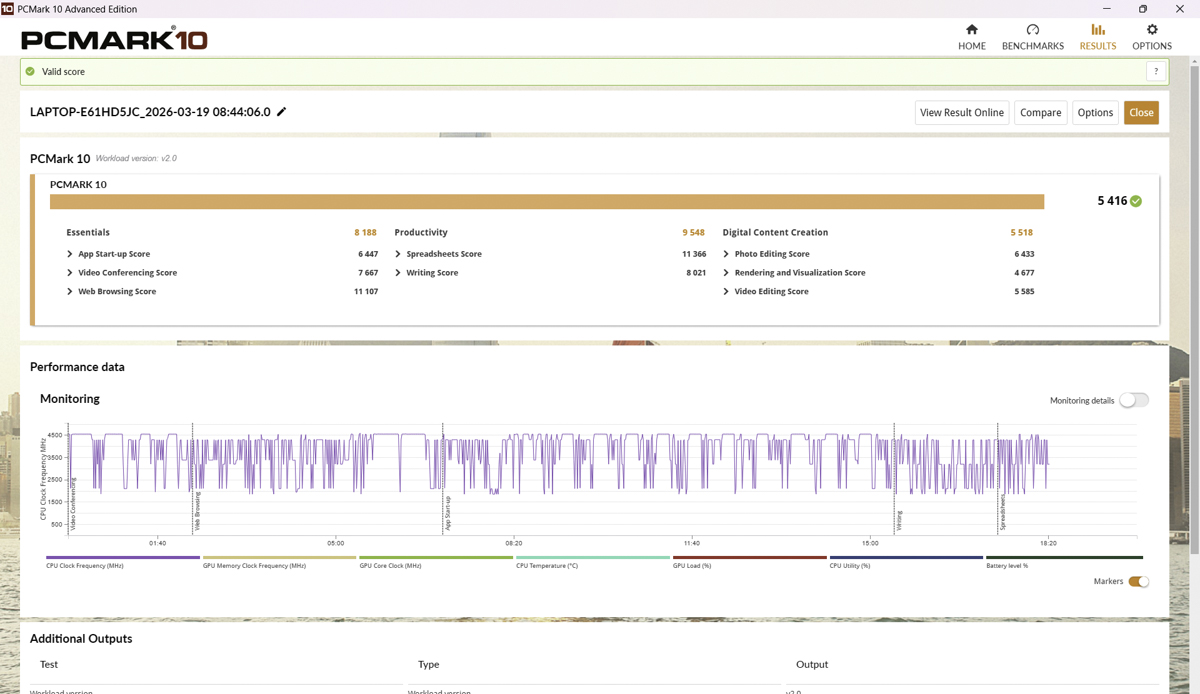Click the question mark help icon
Screen dimensions: 1200x694
point(1156,72)
